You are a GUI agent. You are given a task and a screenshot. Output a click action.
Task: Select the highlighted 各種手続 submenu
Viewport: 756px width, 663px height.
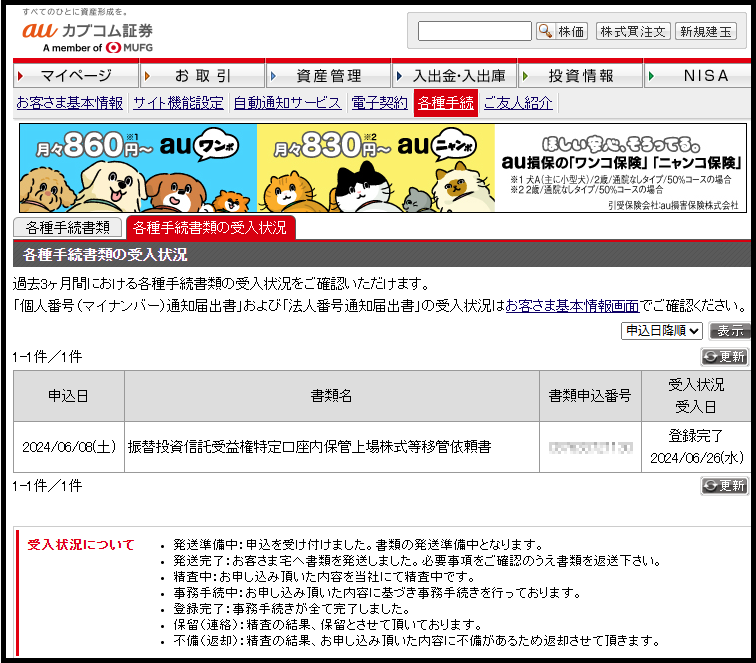point(446,103)
